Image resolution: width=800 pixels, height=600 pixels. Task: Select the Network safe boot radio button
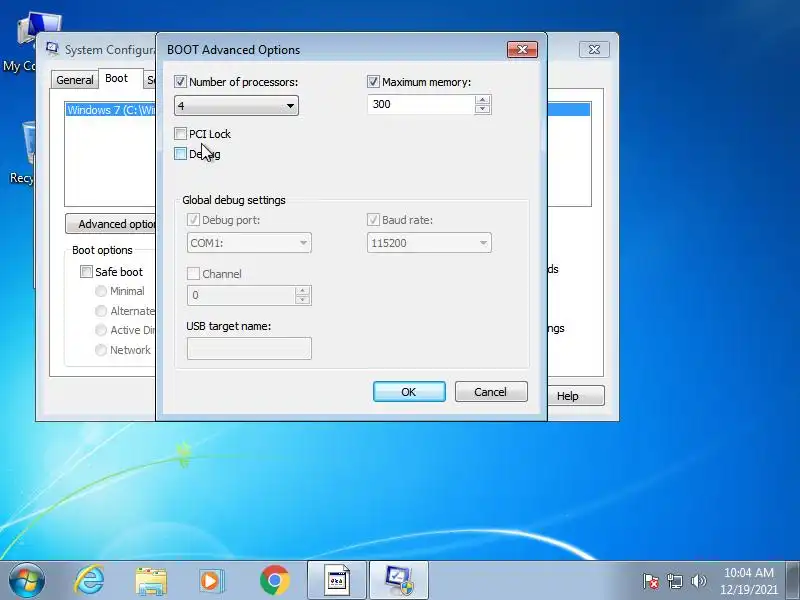(101, 350)
